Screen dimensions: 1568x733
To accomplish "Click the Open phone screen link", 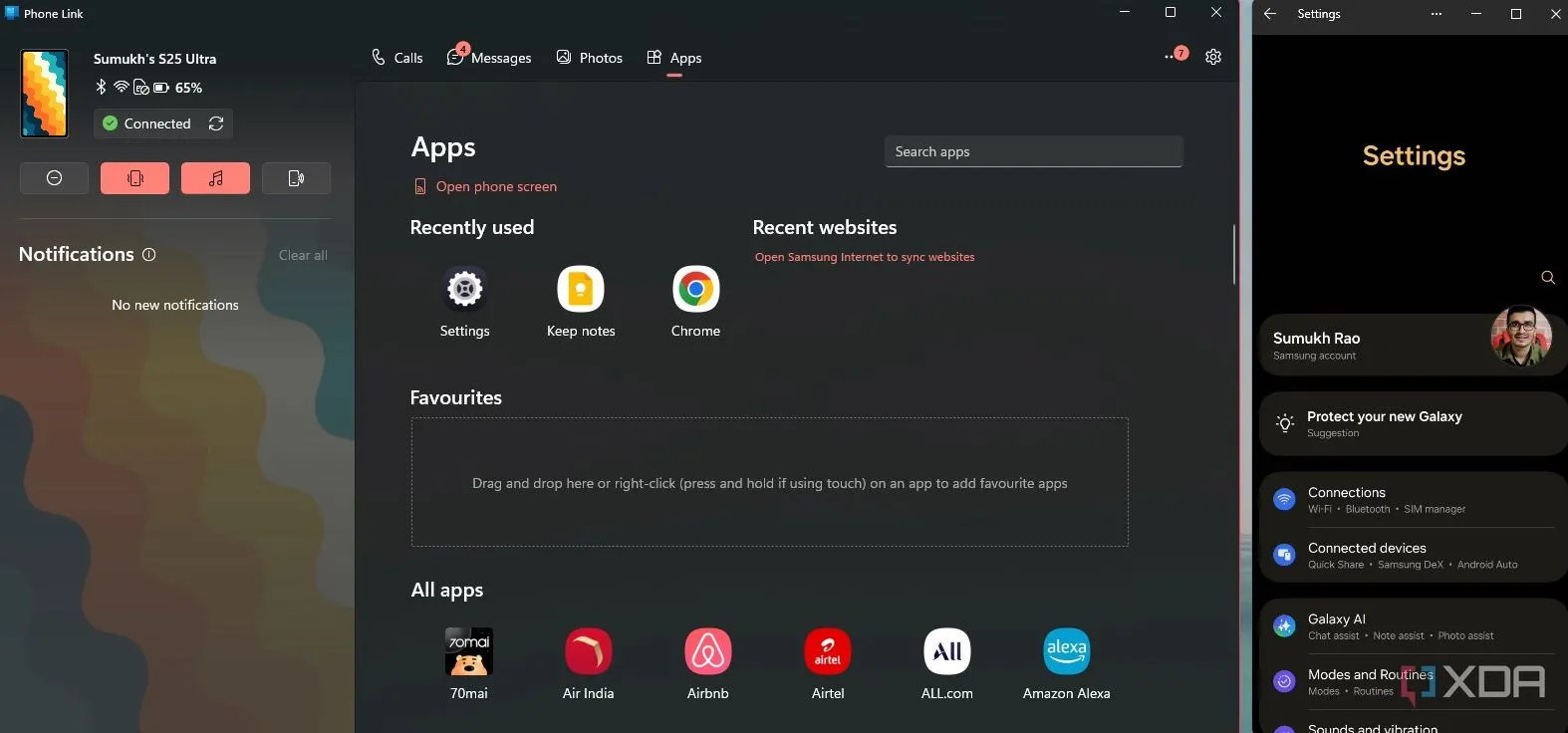I will (x=495, y=186).
